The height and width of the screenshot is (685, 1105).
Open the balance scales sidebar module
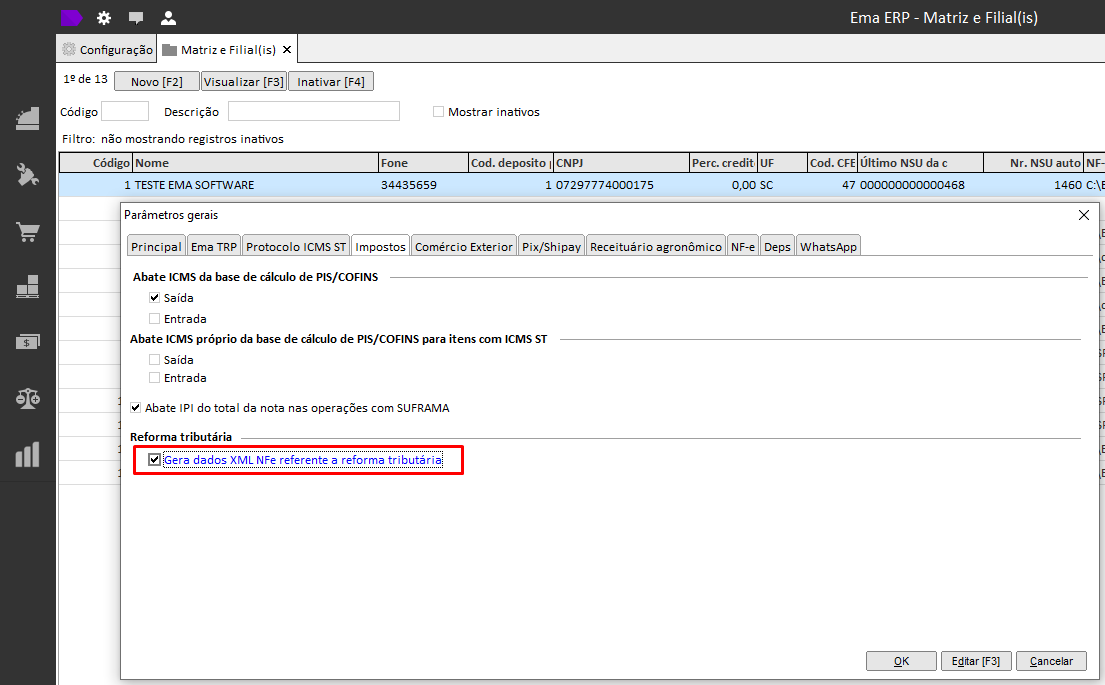tap(28, 398)
